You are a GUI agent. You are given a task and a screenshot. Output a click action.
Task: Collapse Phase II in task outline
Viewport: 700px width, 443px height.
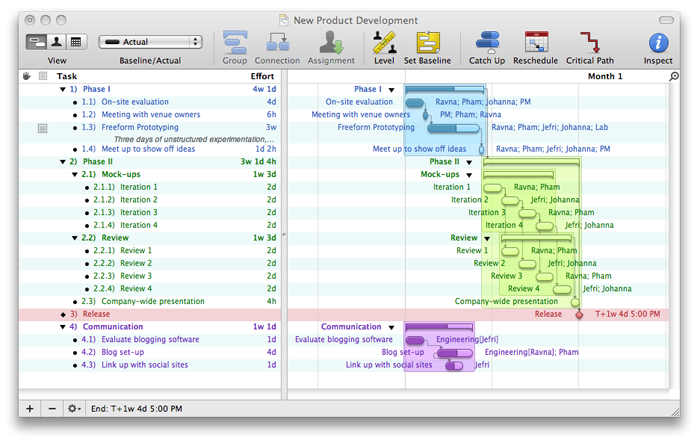[x=63, y=162]
